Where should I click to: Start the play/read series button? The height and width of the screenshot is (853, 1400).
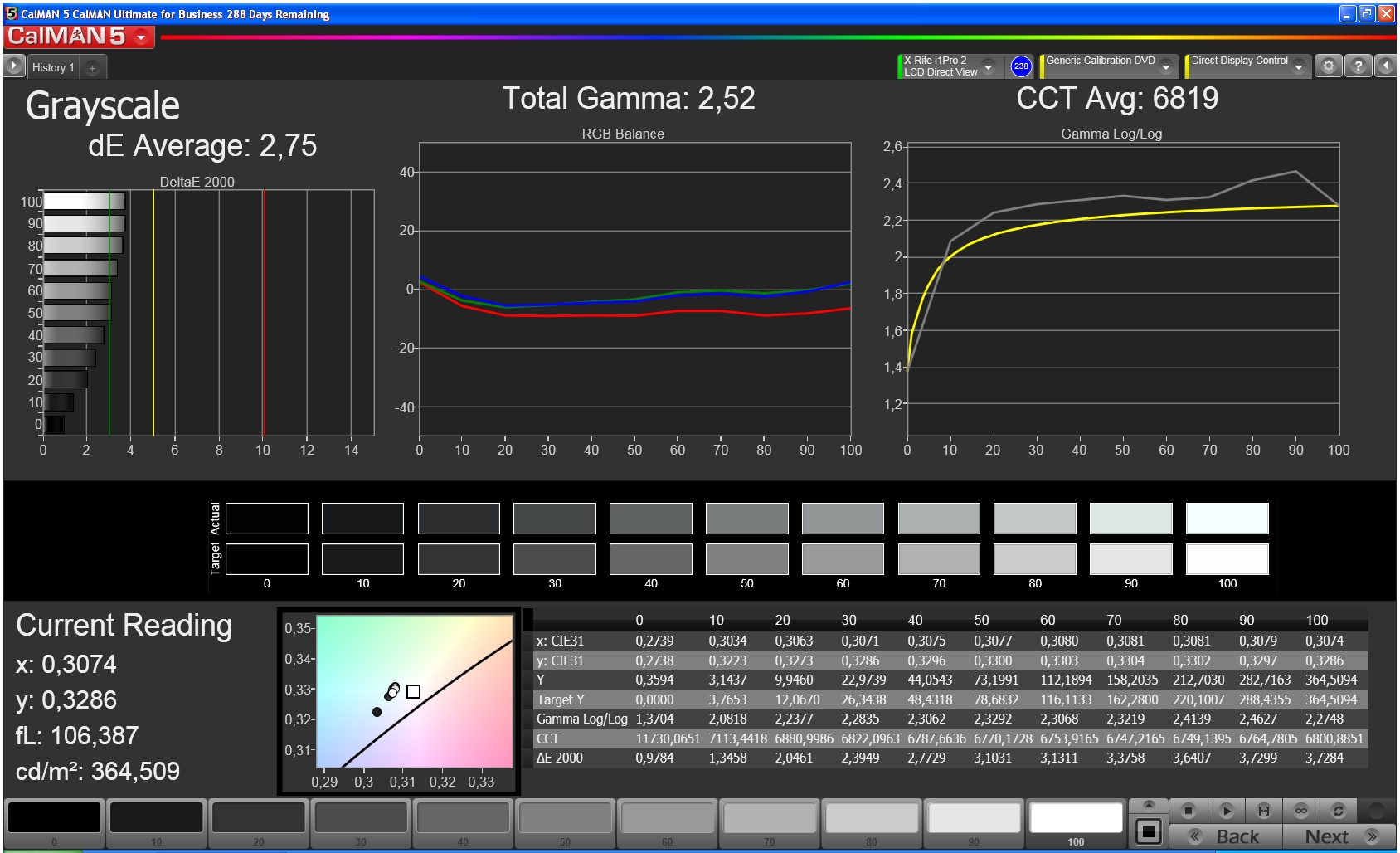1227,810
